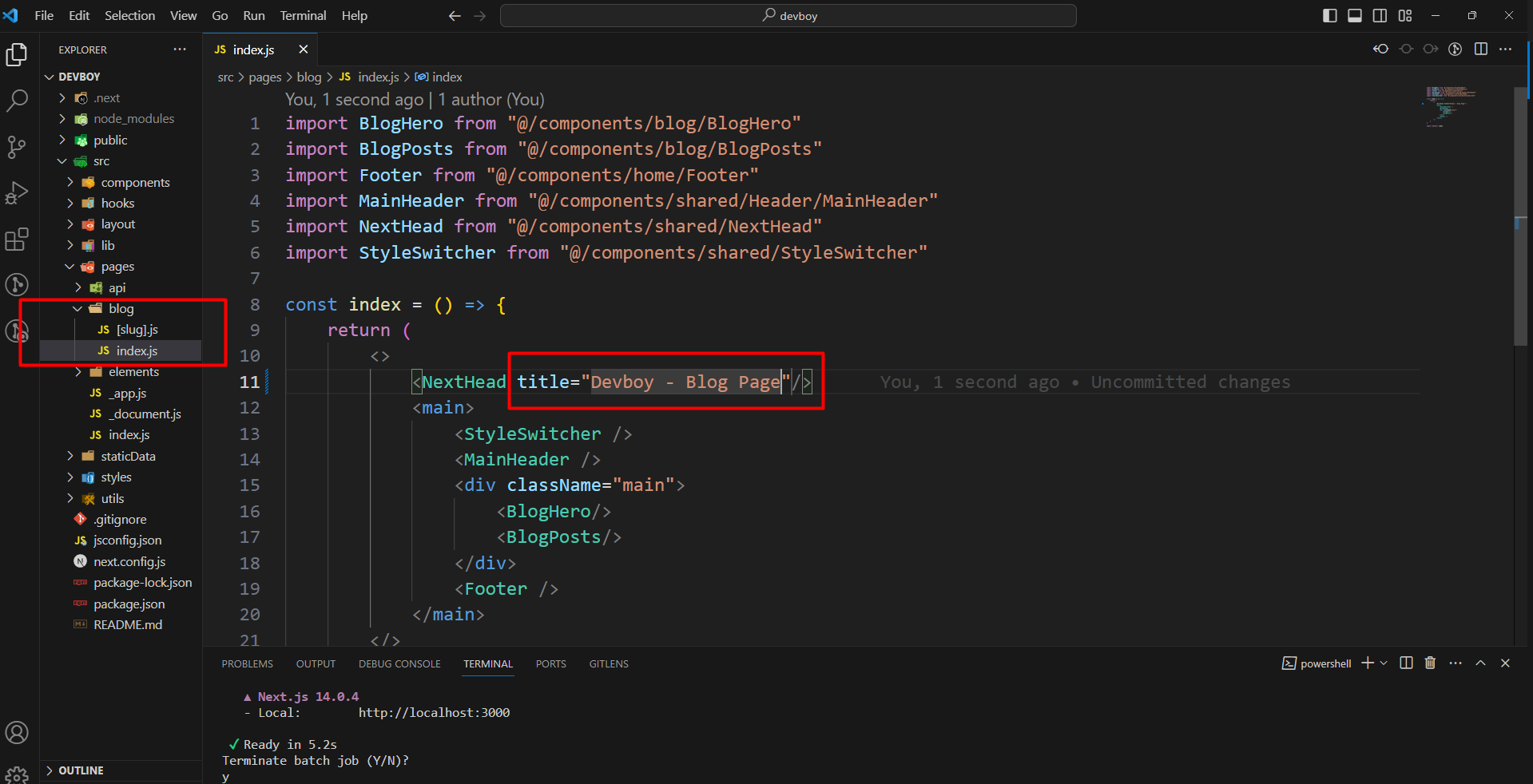
Task: Open the launch profile dropdown beside new terminal
Action: 1384,663
